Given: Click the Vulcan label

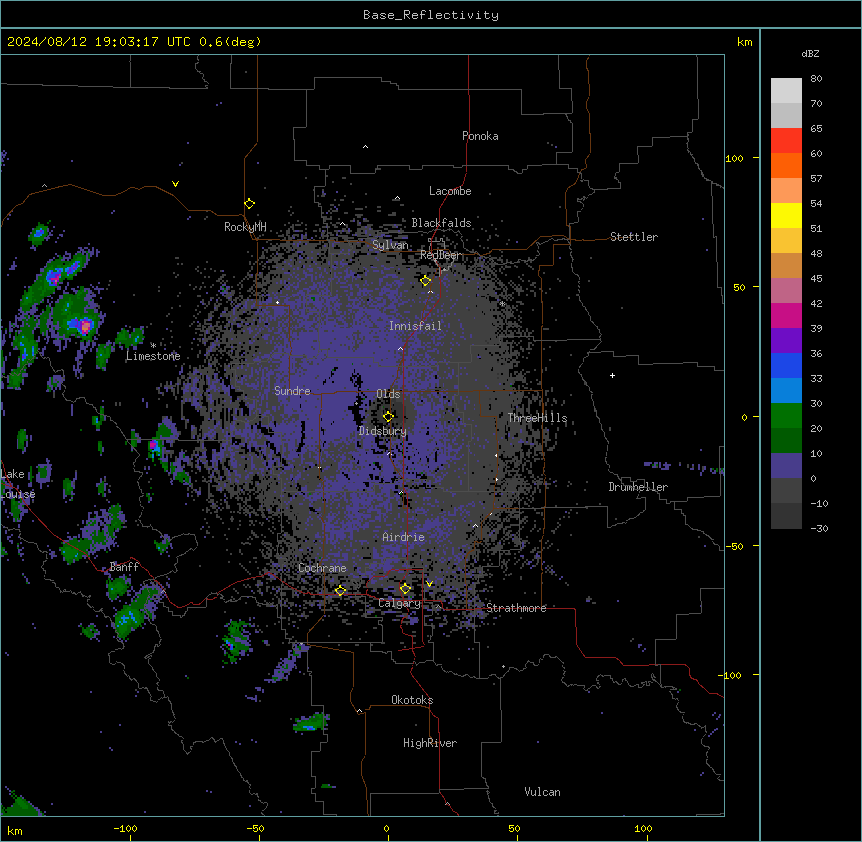Looking at the screenshot, I should (542, 792).
